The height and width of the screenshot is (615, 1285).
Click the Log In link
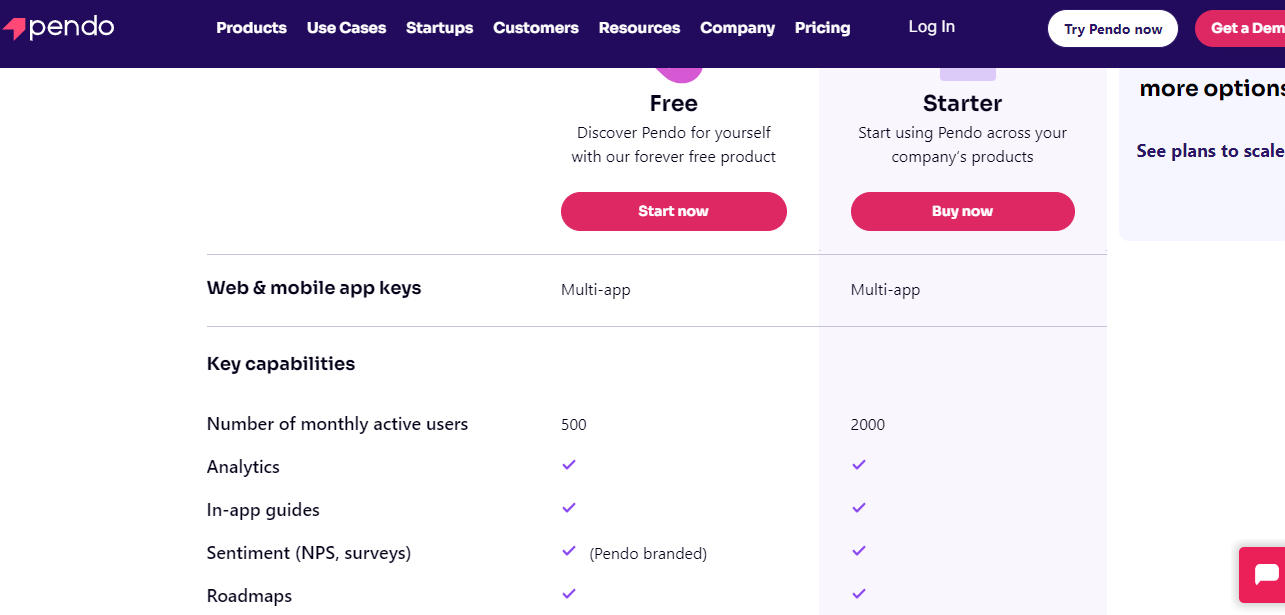(931, 27)
